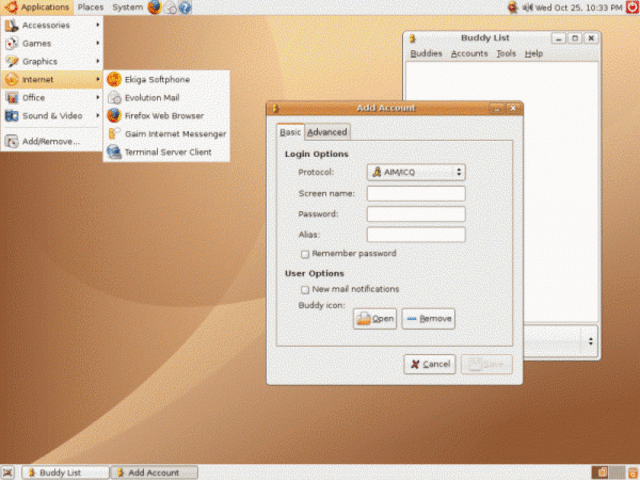Click the Gaim Internet Messenger icon

(x=114, y=133)
